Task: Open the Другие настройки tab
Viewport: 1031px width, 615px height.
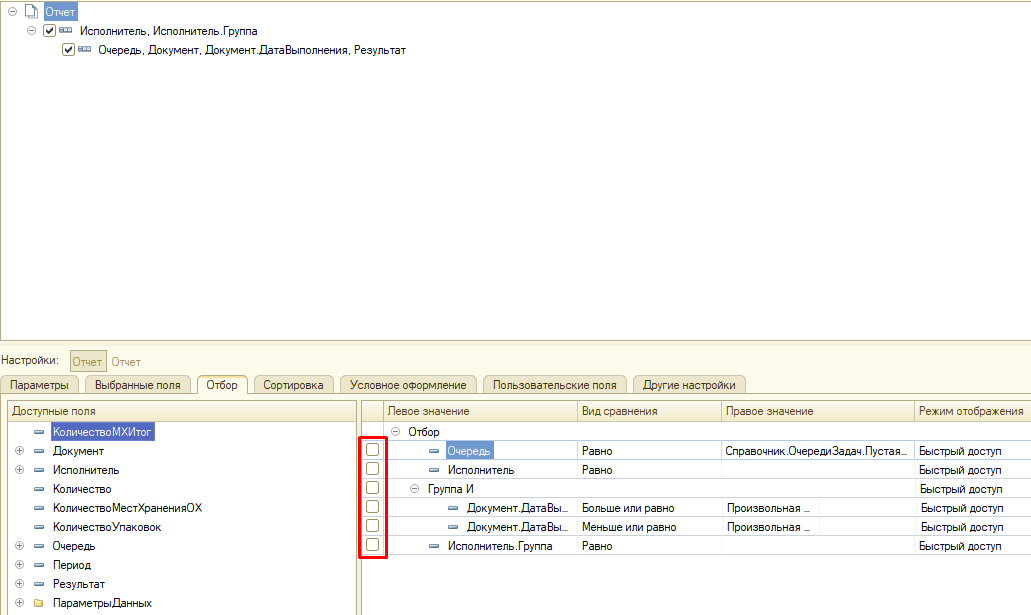Action: click(x=689, y=385)
